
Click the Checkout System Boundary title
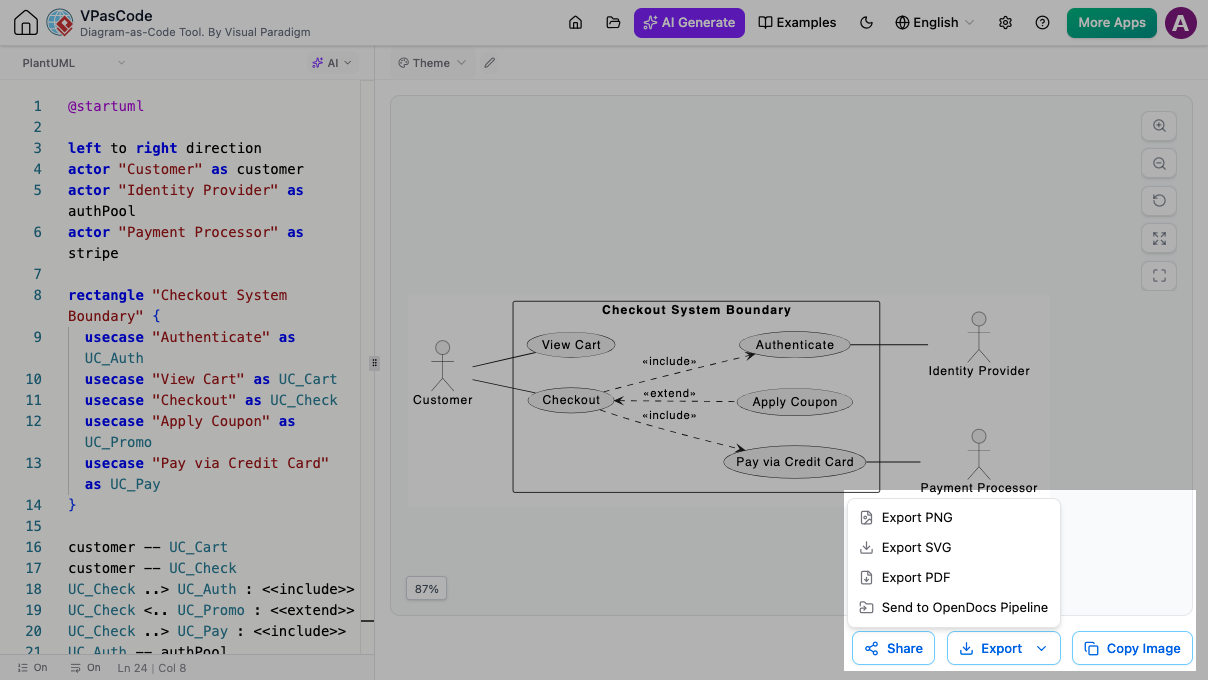(696, 310)
